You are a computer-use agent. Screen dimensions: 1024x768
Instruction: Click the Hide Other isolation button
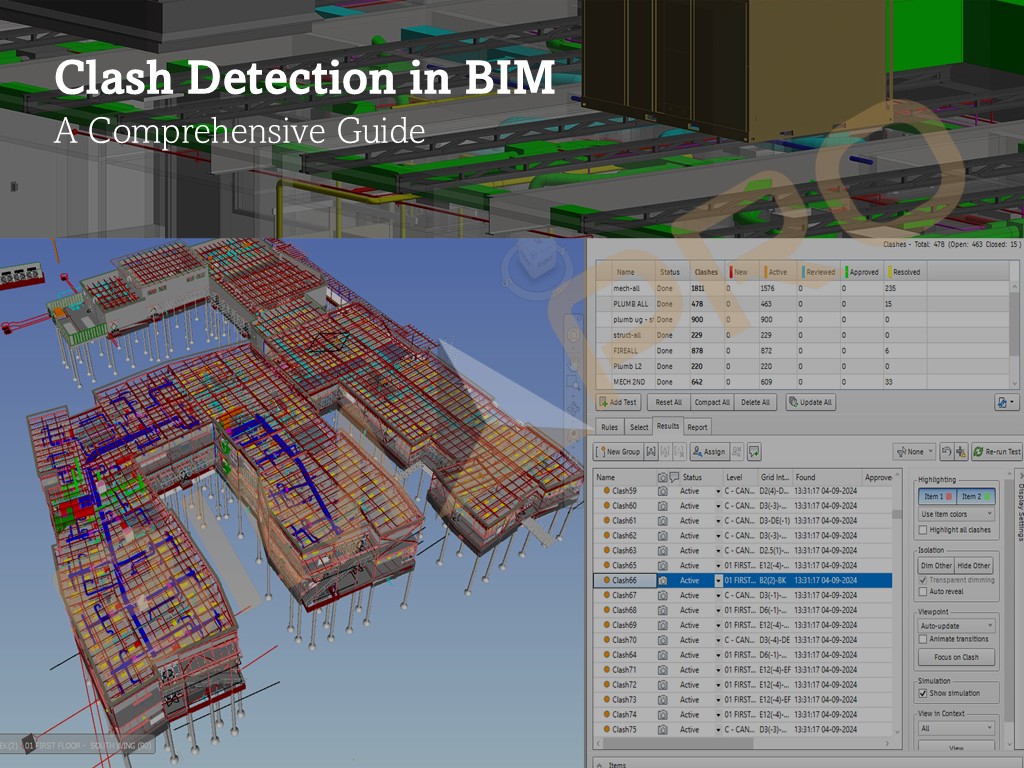click(974, 565)
